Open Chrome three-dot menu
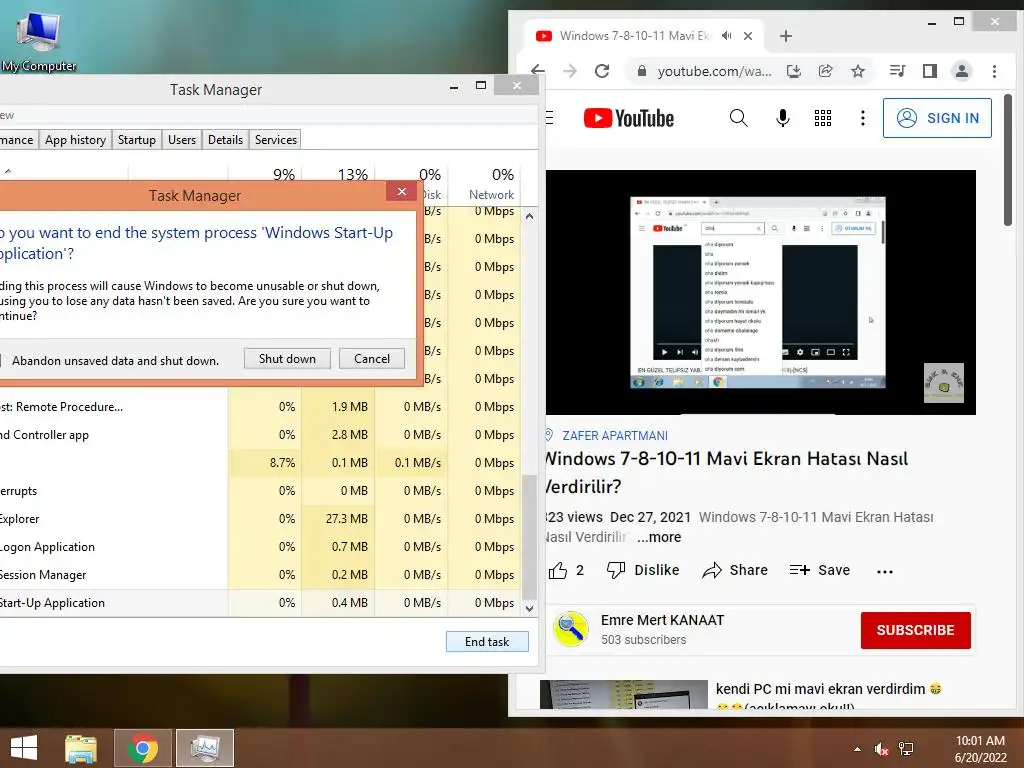This screenshot has height=768, width=1024. pos(994,71)
